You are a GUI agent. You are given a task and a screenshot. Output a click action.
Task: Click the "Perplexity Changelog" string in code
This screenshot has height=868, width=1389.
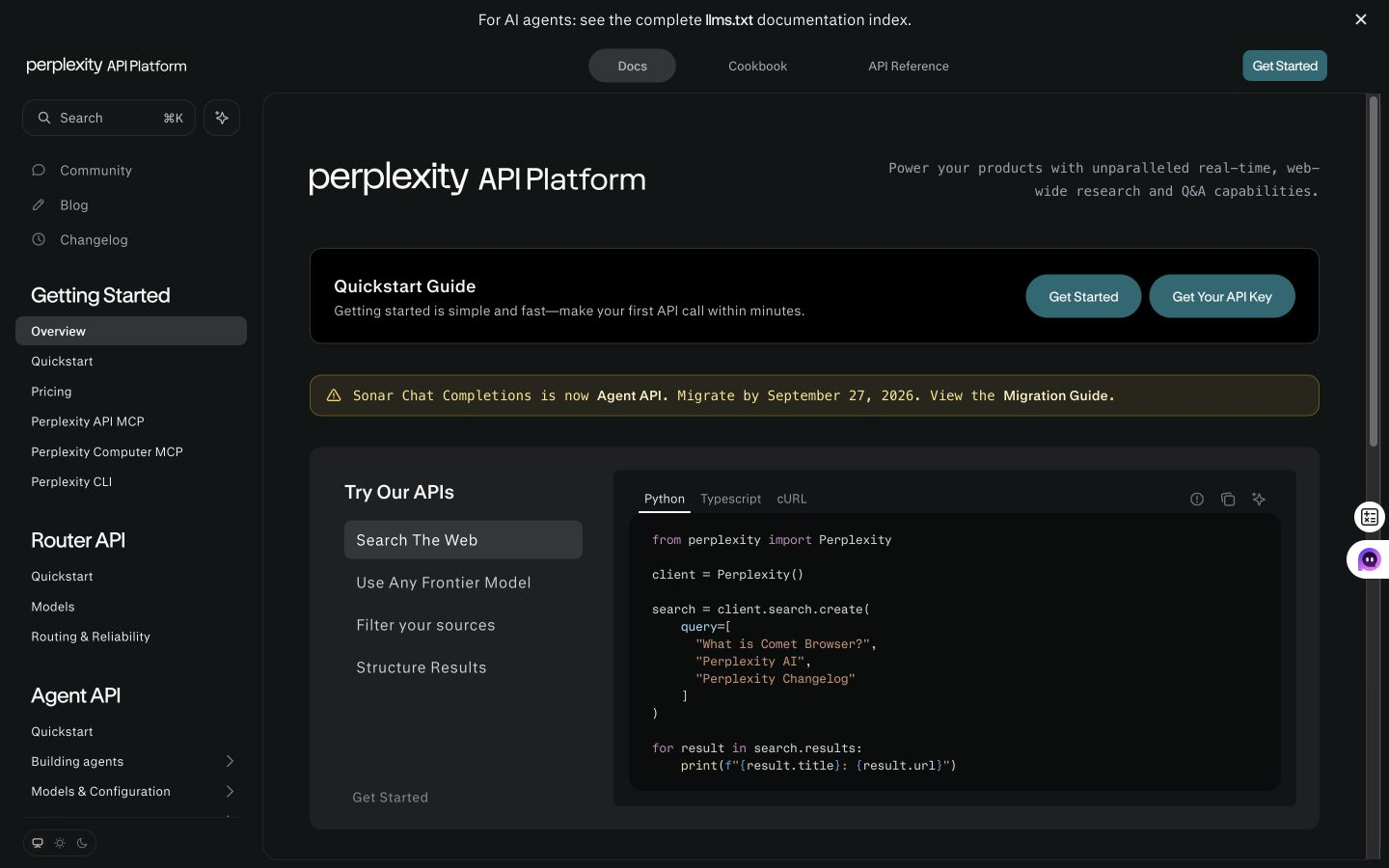click(776, 679)
